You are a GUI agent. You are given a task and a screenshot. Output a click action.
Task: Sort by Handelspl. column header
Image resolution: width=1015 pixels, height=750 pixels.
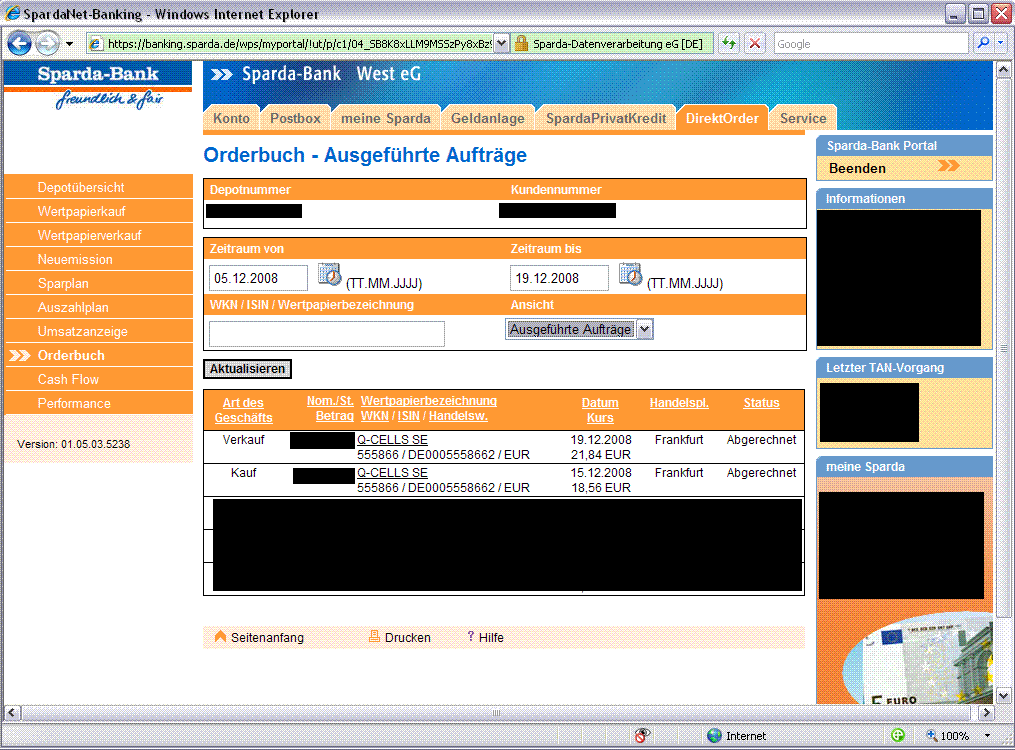679,403
